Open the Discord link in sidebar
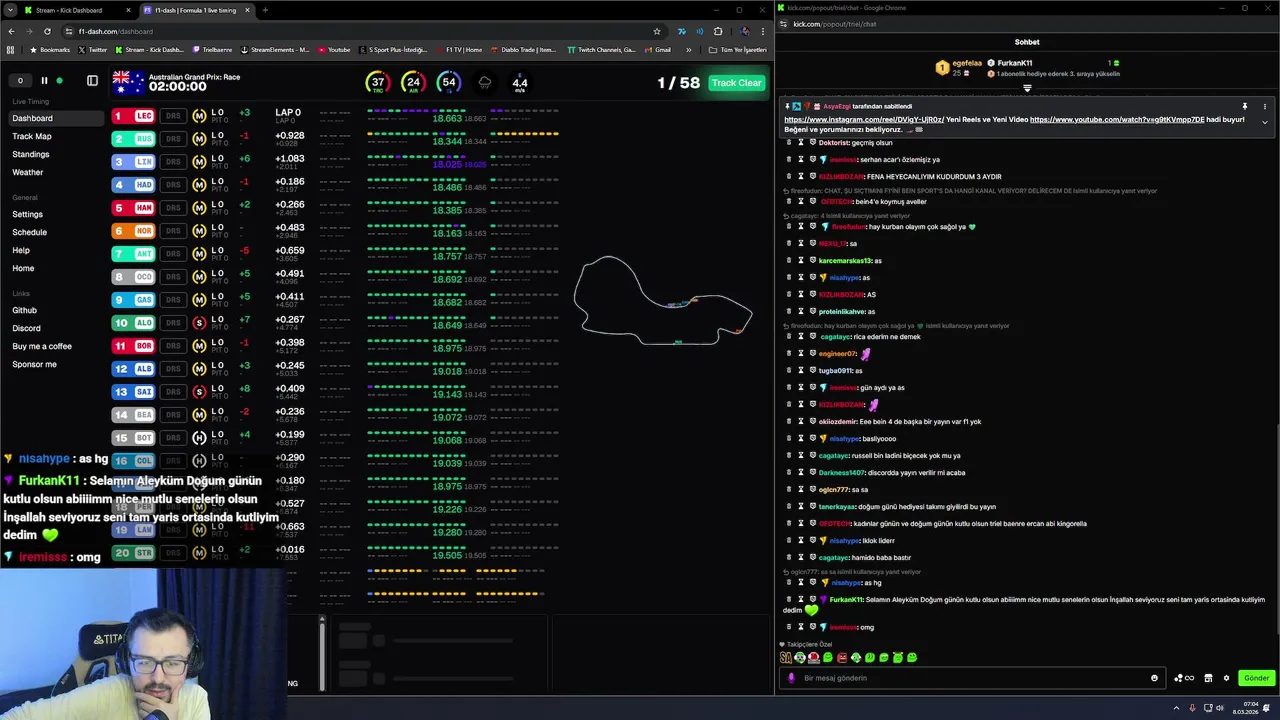Screen dimensions: 1280x720 [27, 328]
